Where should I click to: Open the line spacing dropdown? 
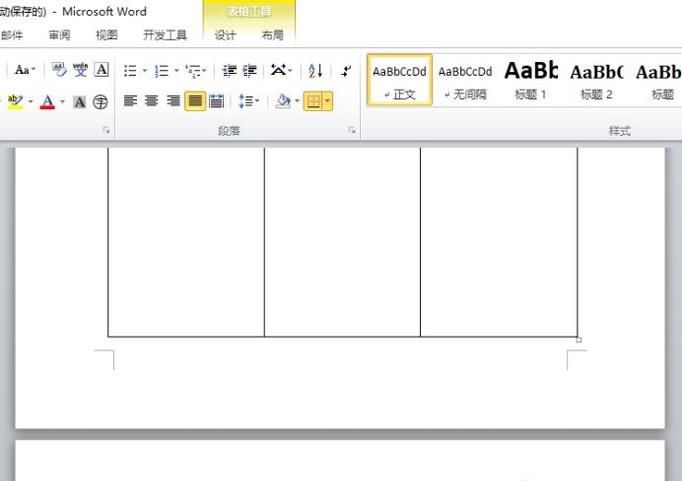coord(248,101)
